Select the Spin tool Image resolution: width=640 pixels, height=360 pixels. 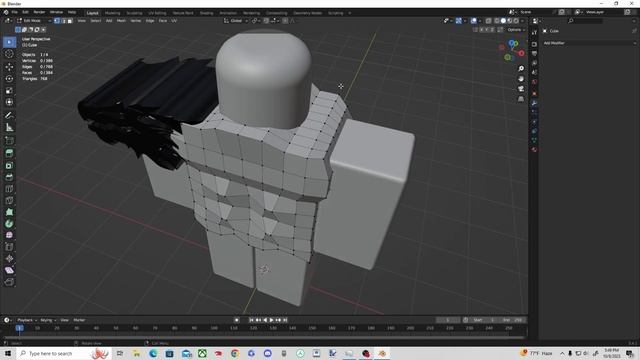tap(9, 224)
